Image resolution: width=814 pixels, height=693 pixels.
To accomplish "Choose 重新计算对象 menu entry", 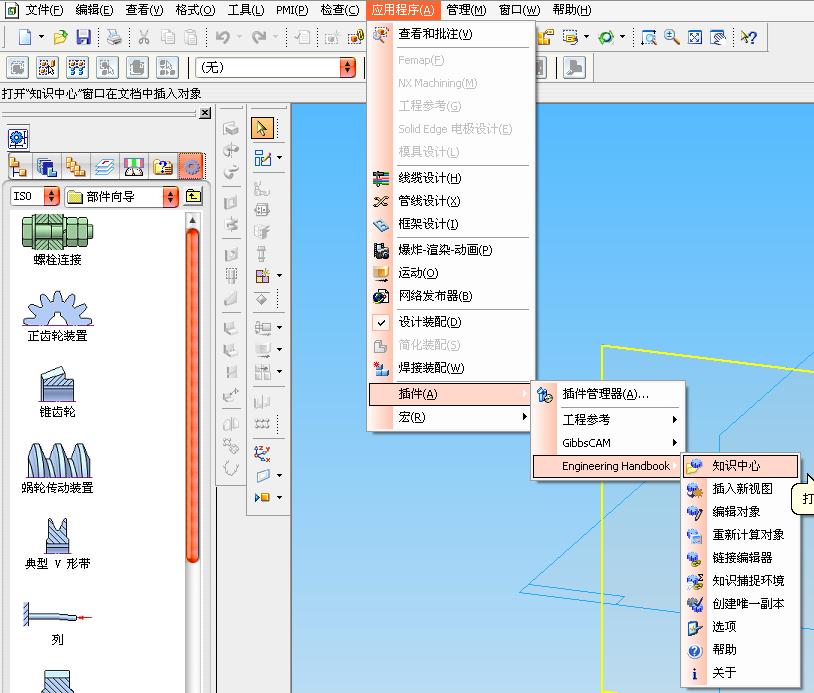I will 741,535.
